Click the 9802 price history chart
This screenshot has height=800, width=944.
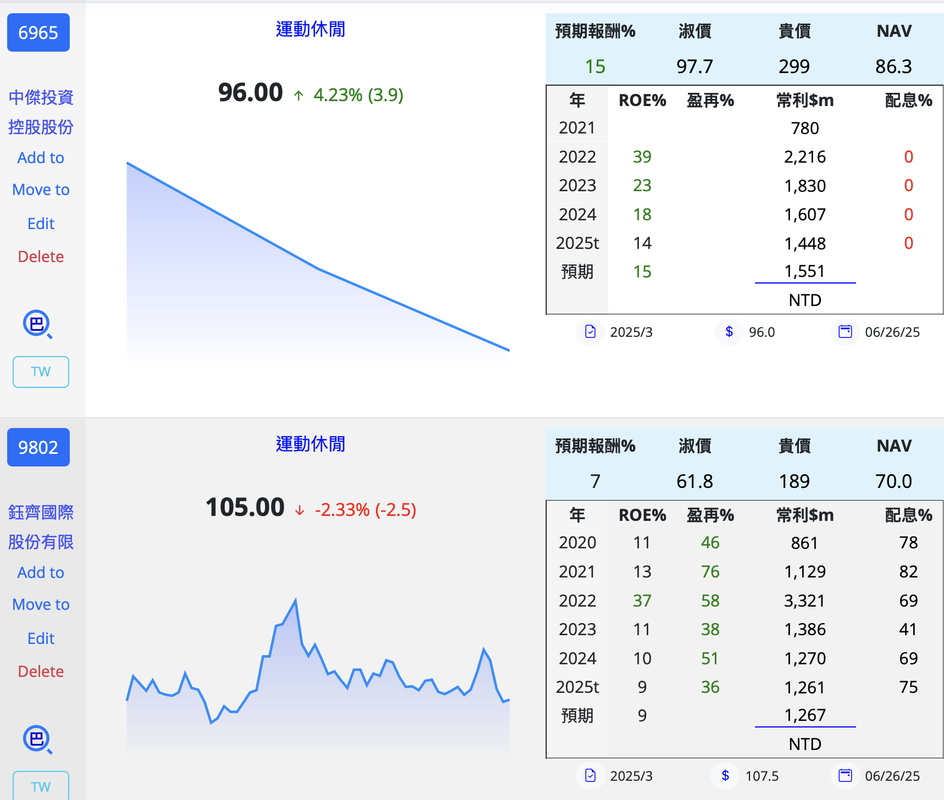(x=318, y=677)
